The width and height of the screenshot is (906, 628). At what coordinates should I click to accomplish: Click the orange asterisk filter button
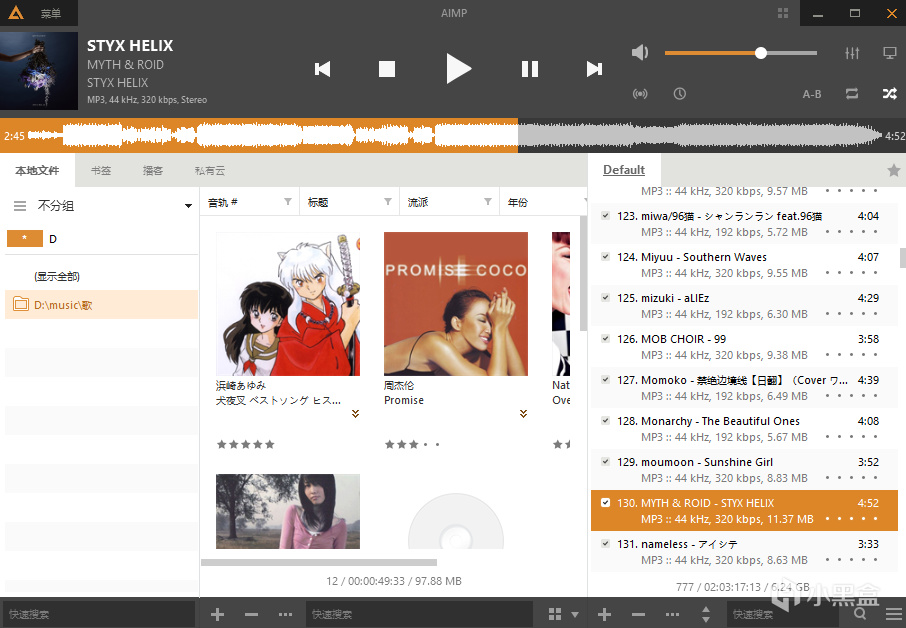[x=25, y=238]
